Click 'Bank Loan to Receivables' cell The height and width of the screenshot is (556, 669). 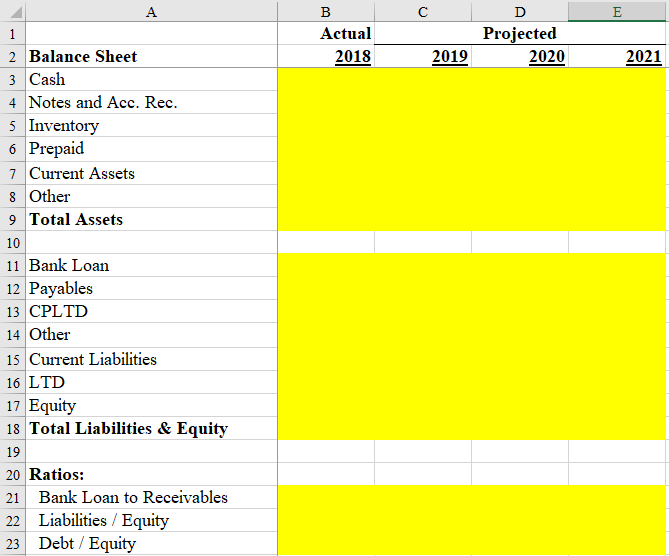[151, 498]
